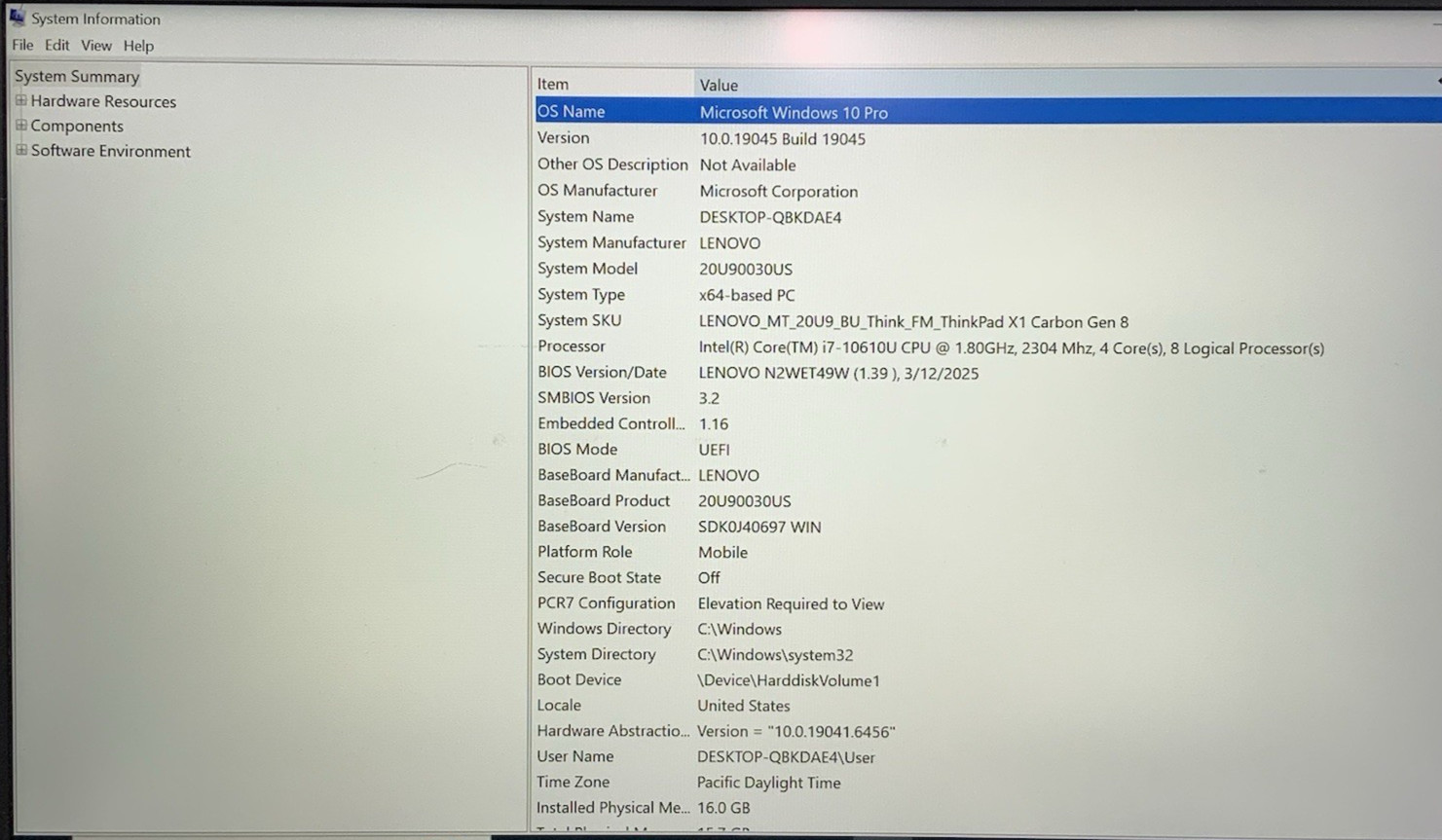Screen dimensions: 1442x840
Task: Click value Microsoft Corporation
Action: tap(779, 192)
